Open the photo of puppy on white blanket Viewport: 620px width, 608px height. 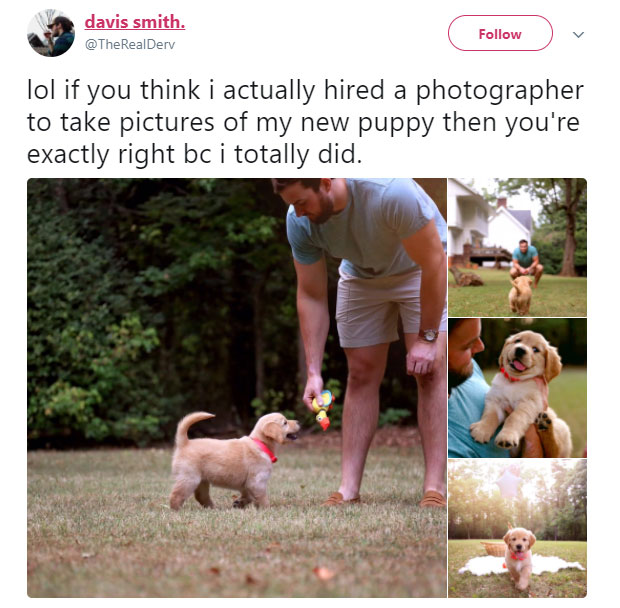518,529
